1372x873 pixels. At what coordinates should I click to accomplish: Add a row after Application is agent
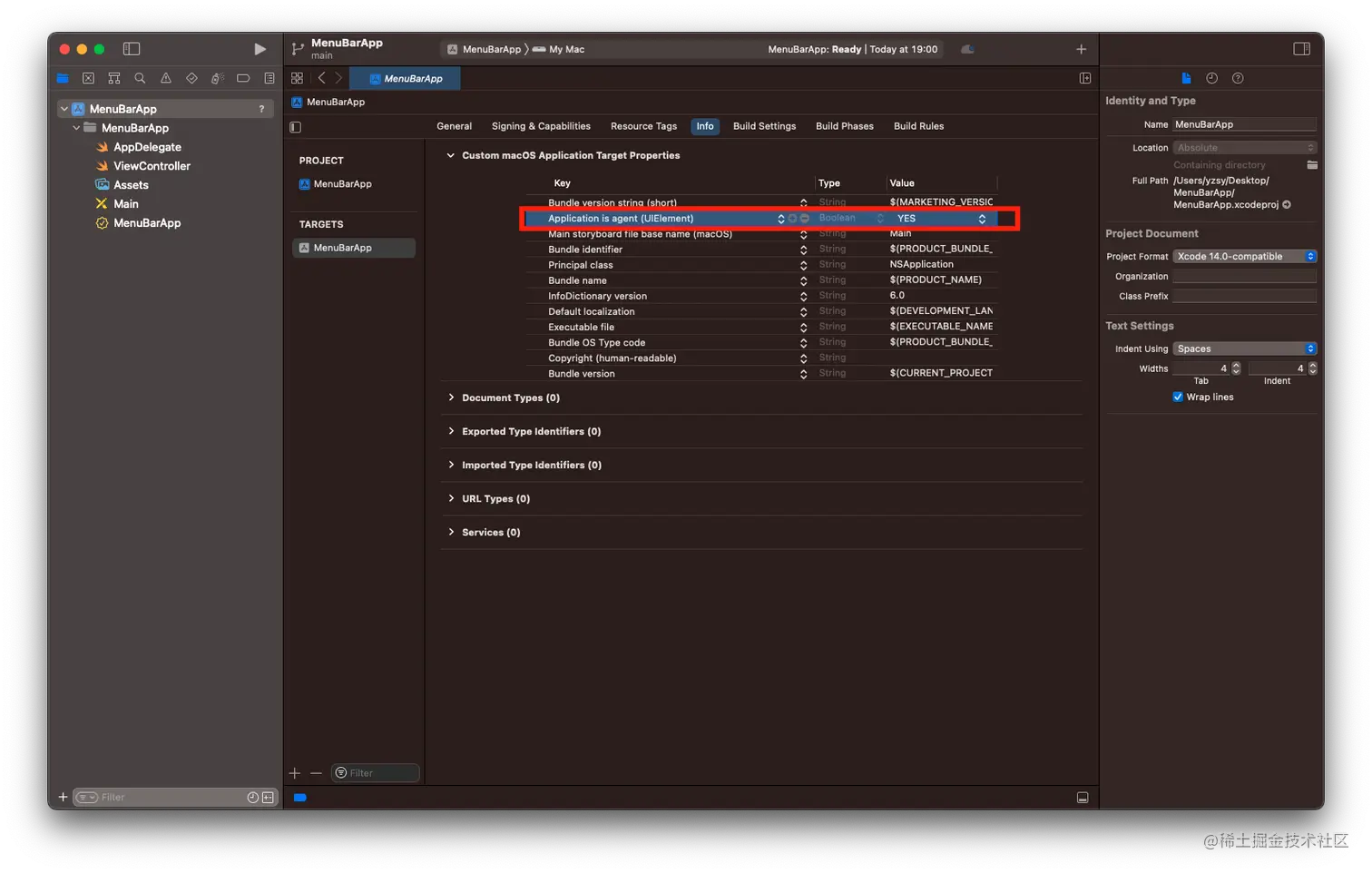[x=792, y=219]
